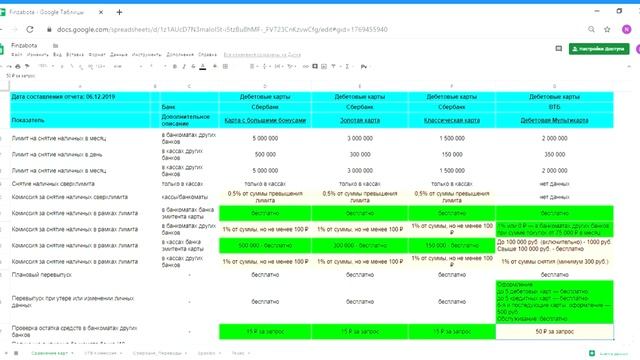Select column D header
Image resolution: width=640 pixels, height=360 pixels.
(265, 86)
